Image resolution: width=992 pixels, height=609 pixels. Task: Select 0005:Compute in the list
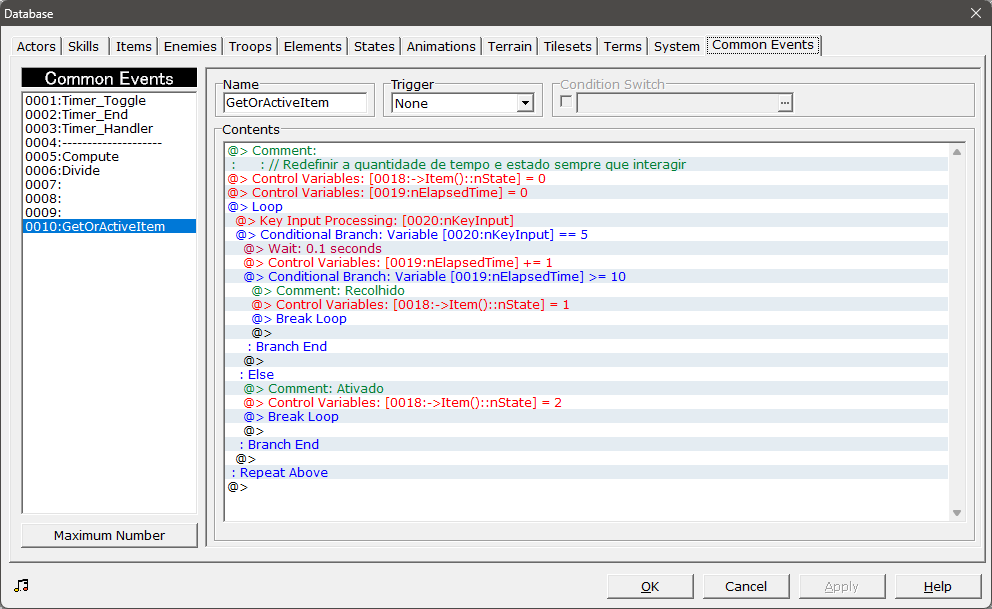coord(72,157)
